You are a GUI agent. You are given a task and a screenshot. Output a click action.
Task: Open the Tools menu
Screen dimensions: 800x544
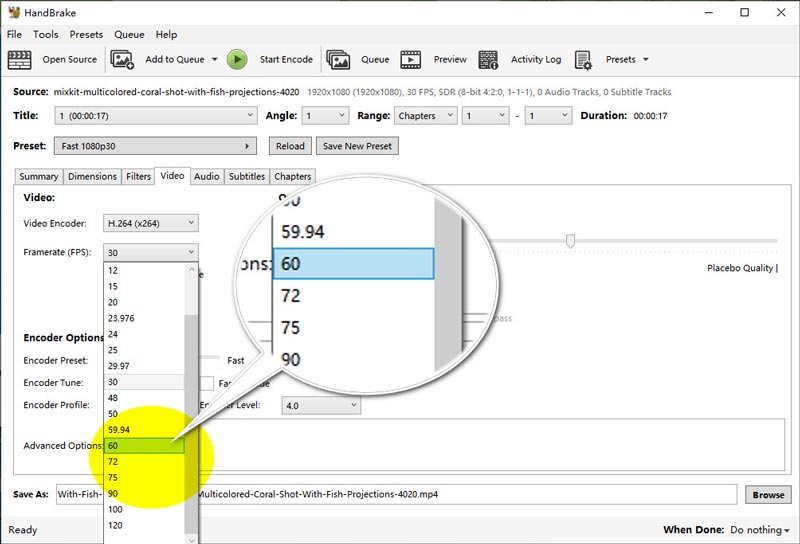45,35
